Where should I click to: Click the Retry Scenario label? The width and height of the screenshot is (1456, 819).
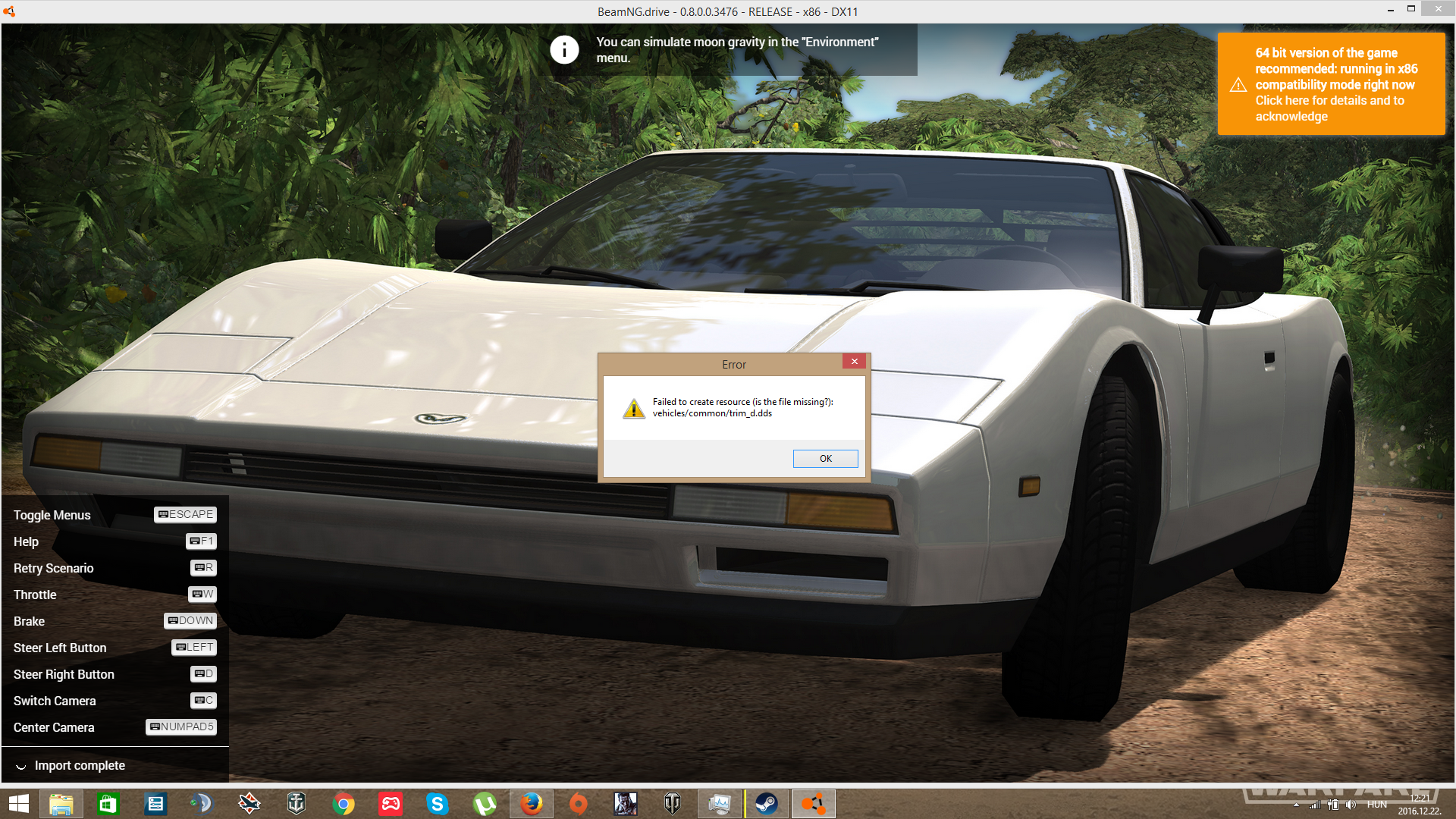(x=53, y=568)
